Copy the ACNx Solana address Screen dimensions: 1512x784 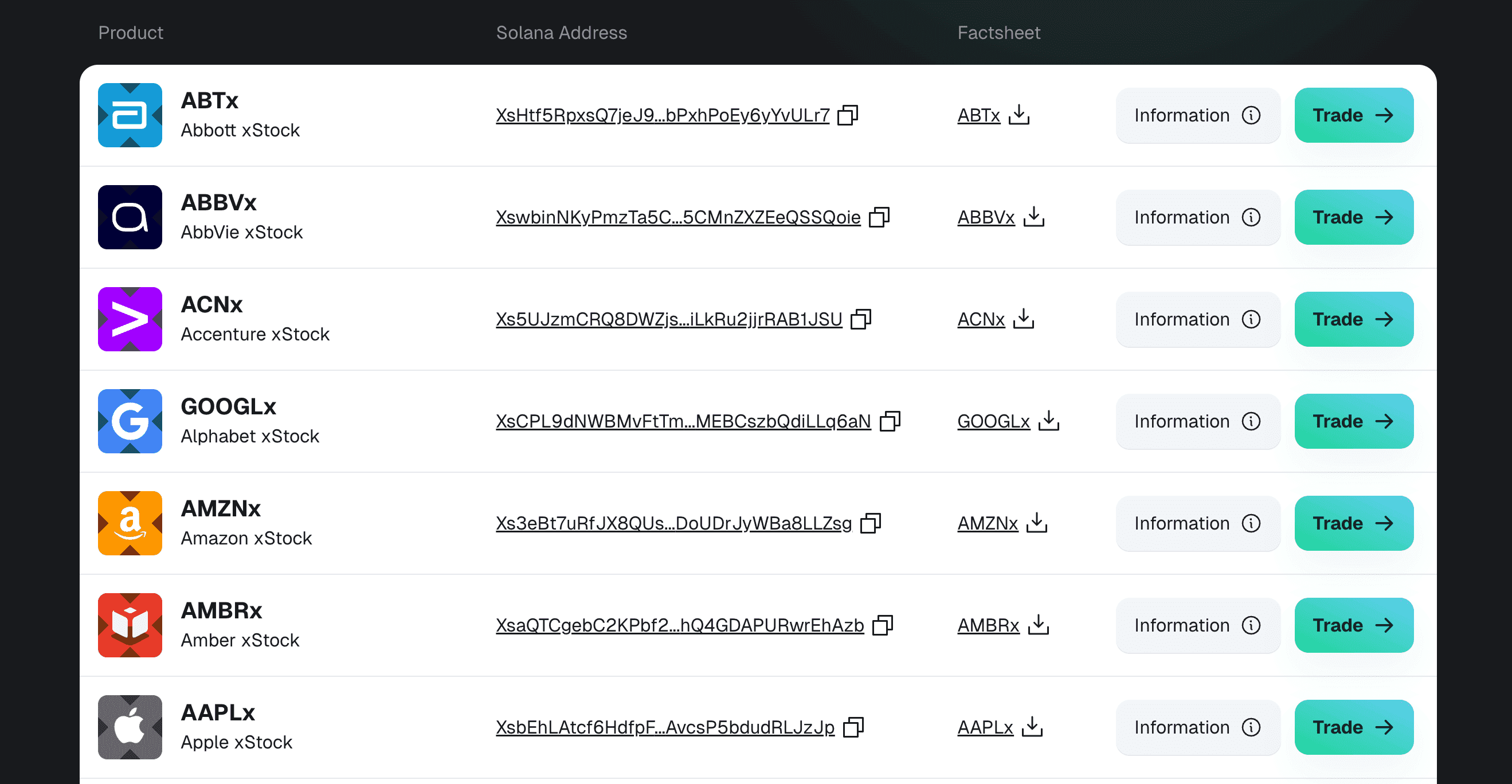click(860, 319)
